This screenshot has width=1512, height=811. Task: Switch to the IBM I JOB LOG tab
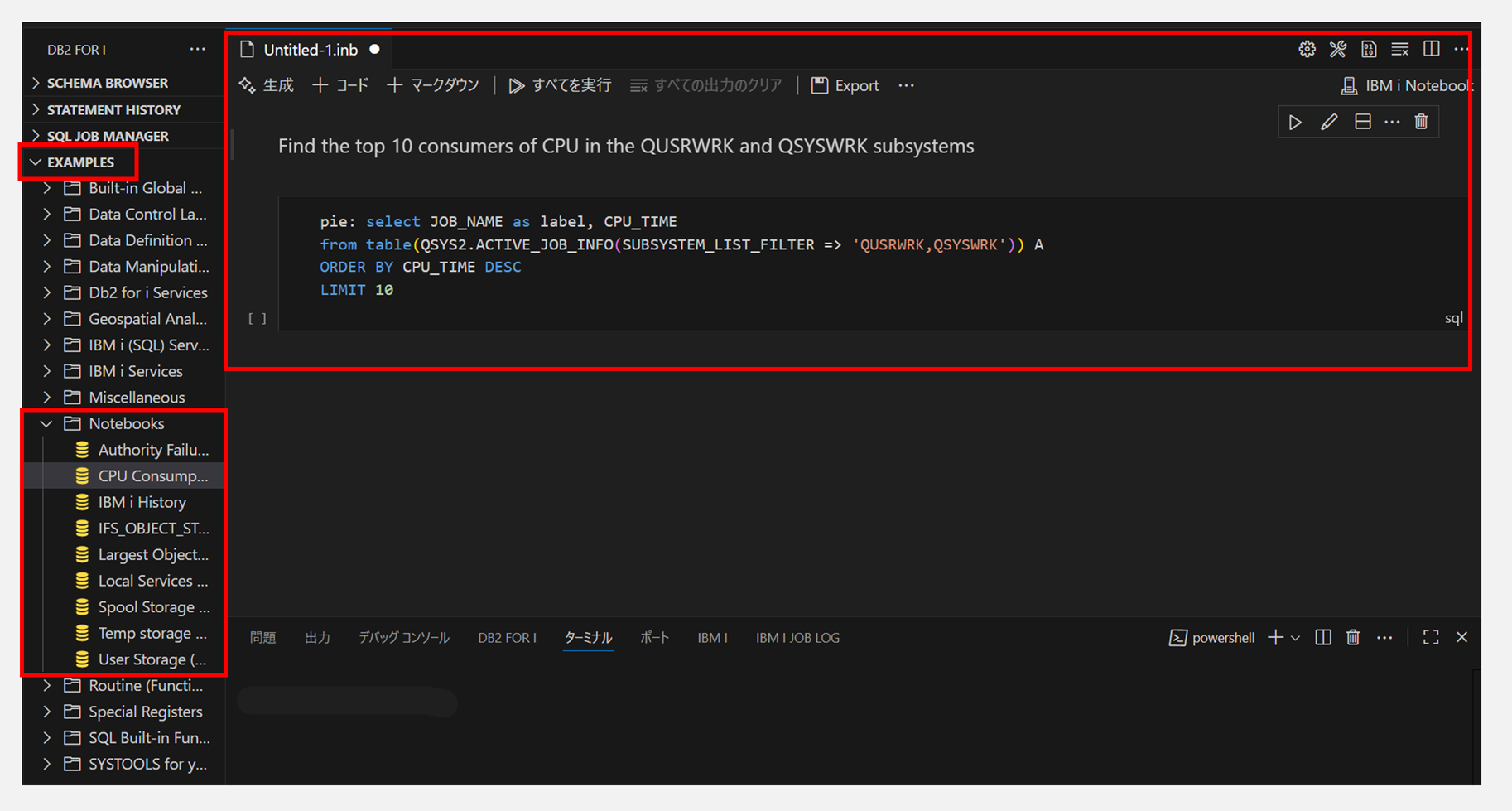797,638
